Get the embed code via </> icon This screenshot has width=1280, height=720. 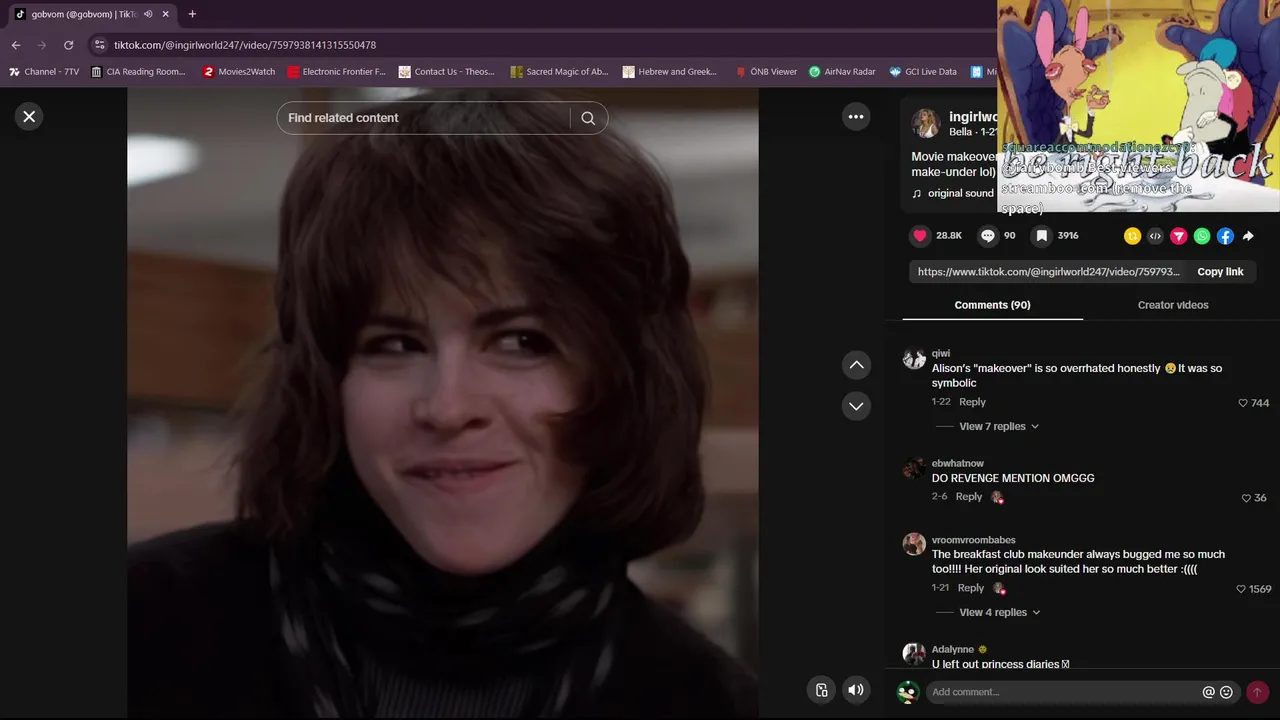[1155, 237]
